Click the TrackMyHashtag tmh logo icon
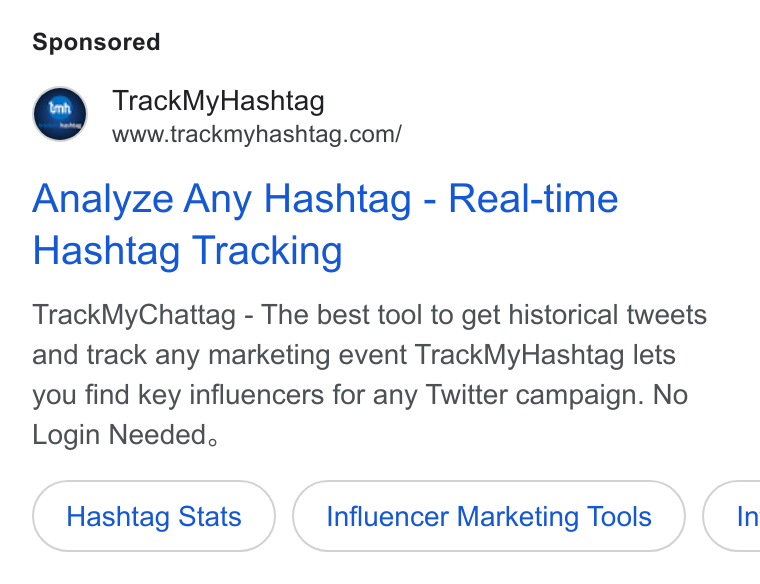Viewport: 760px width, 584px height. [60, 114]
